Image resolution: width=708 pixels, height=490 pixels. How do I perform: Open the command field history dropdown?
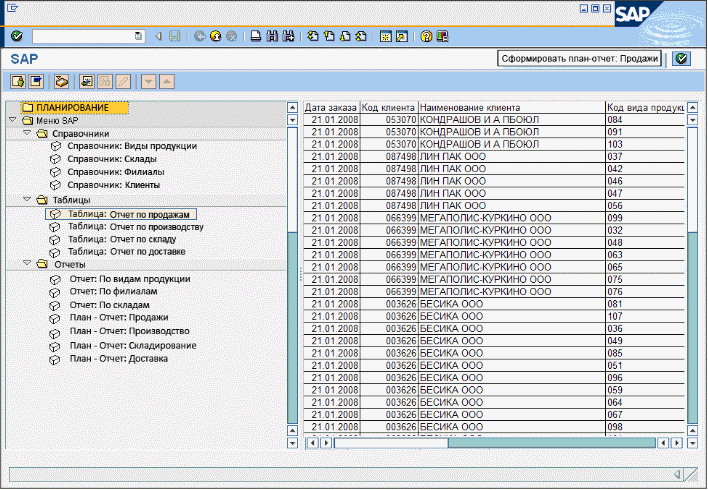pos(138,36)
